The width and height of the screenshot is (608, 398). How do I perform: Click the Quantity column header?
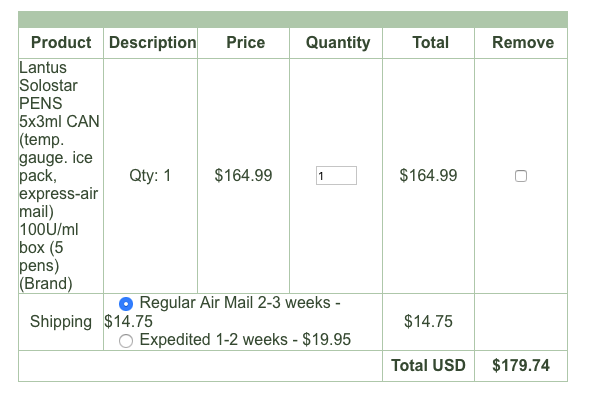(338, 43)
